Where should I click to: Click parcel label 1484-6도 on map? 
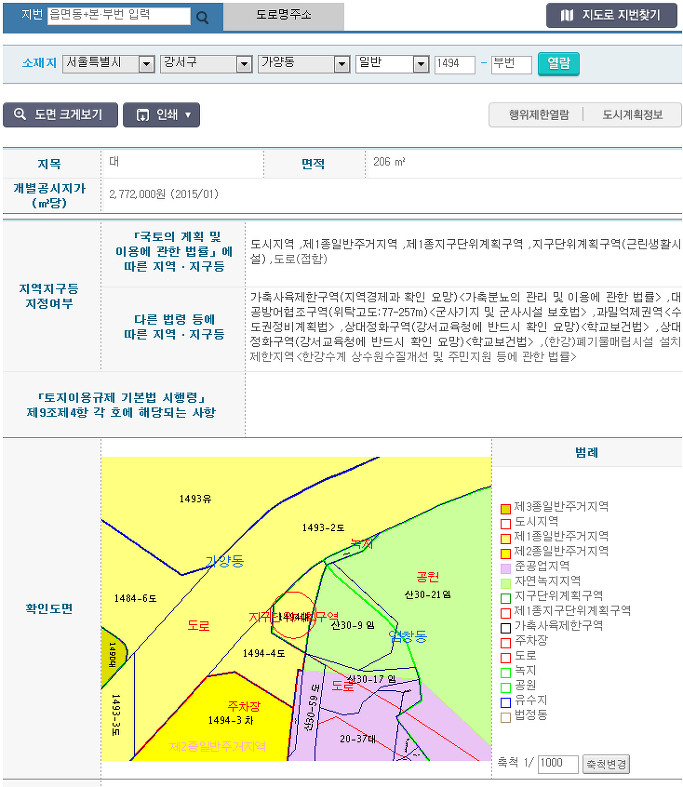135,598
